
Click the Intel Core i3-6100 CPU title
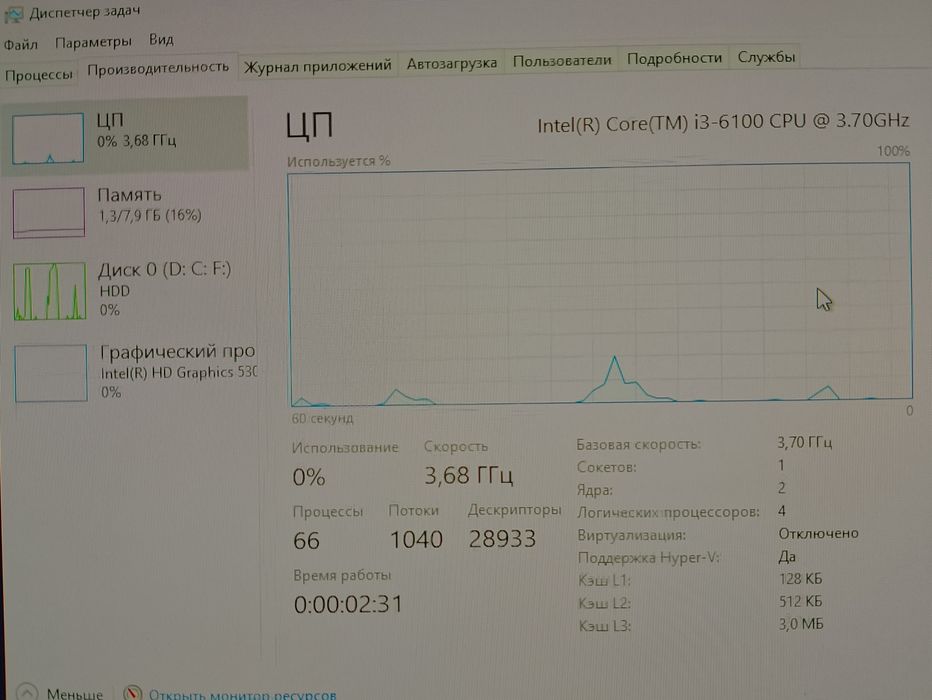tap(723, 122)
